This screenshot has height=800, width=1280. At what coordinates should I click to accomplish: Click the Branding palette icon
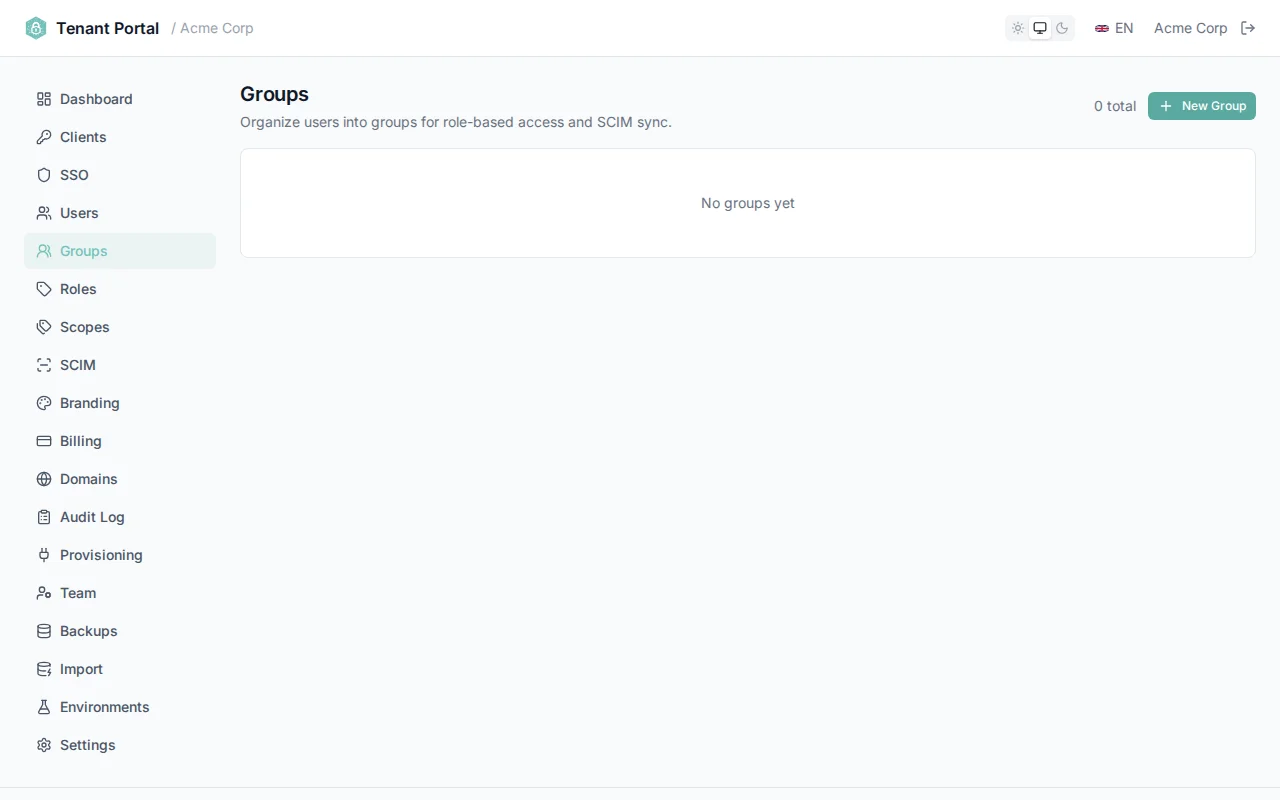(44, 403)
